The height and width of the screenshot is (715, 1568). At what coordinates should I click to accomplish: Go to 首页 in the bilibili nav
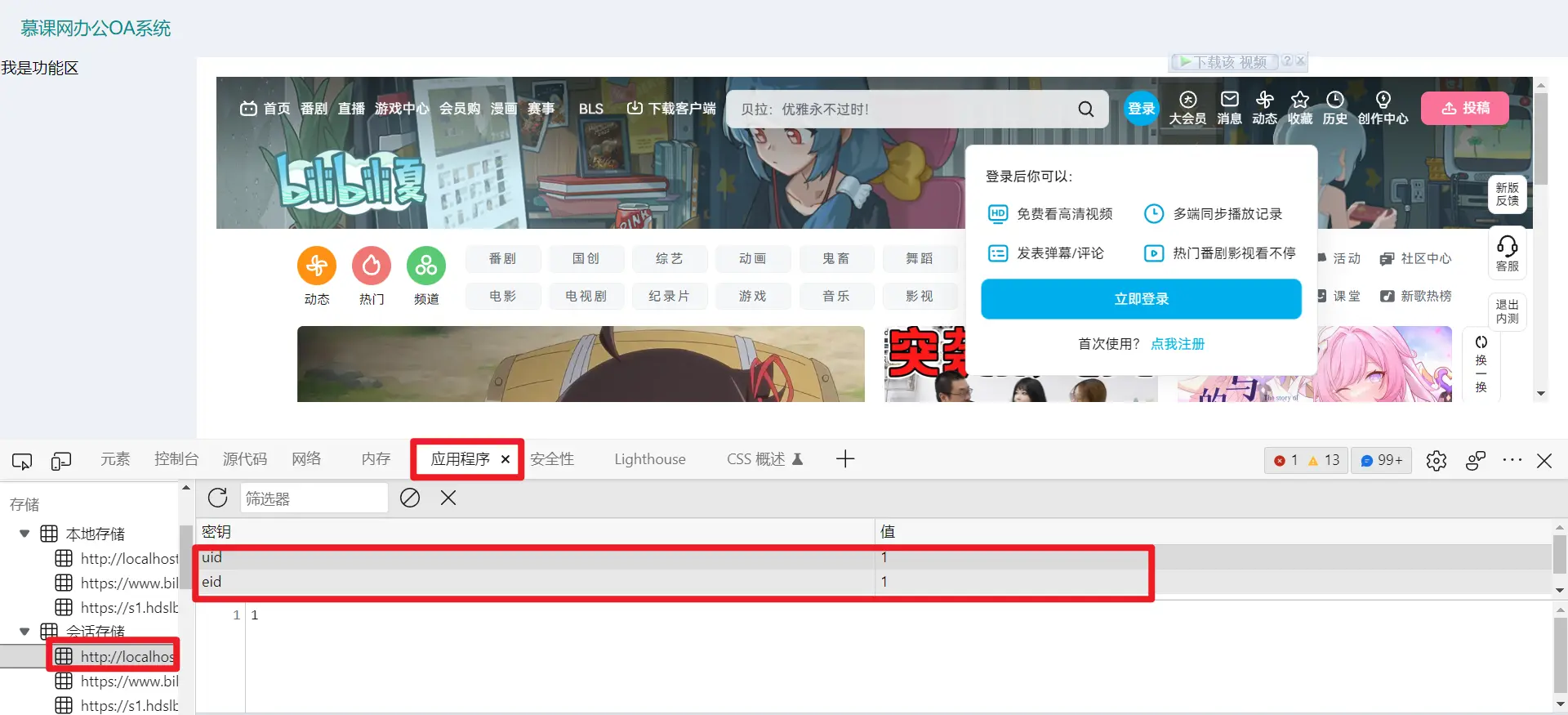click(266, 109)
